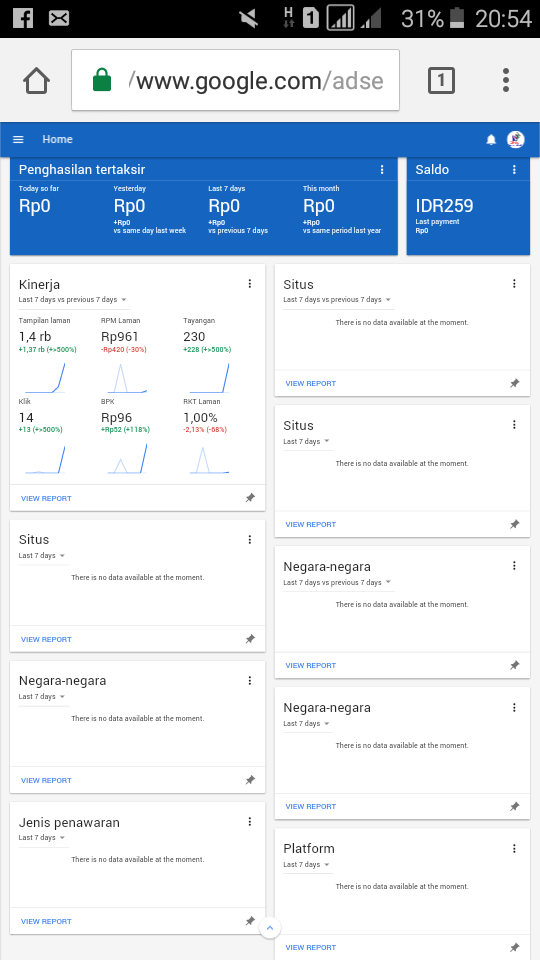Open VIEW REPORT on left-column Negara-negara card
Screen dimensions: 540x960
click(46, 781)
